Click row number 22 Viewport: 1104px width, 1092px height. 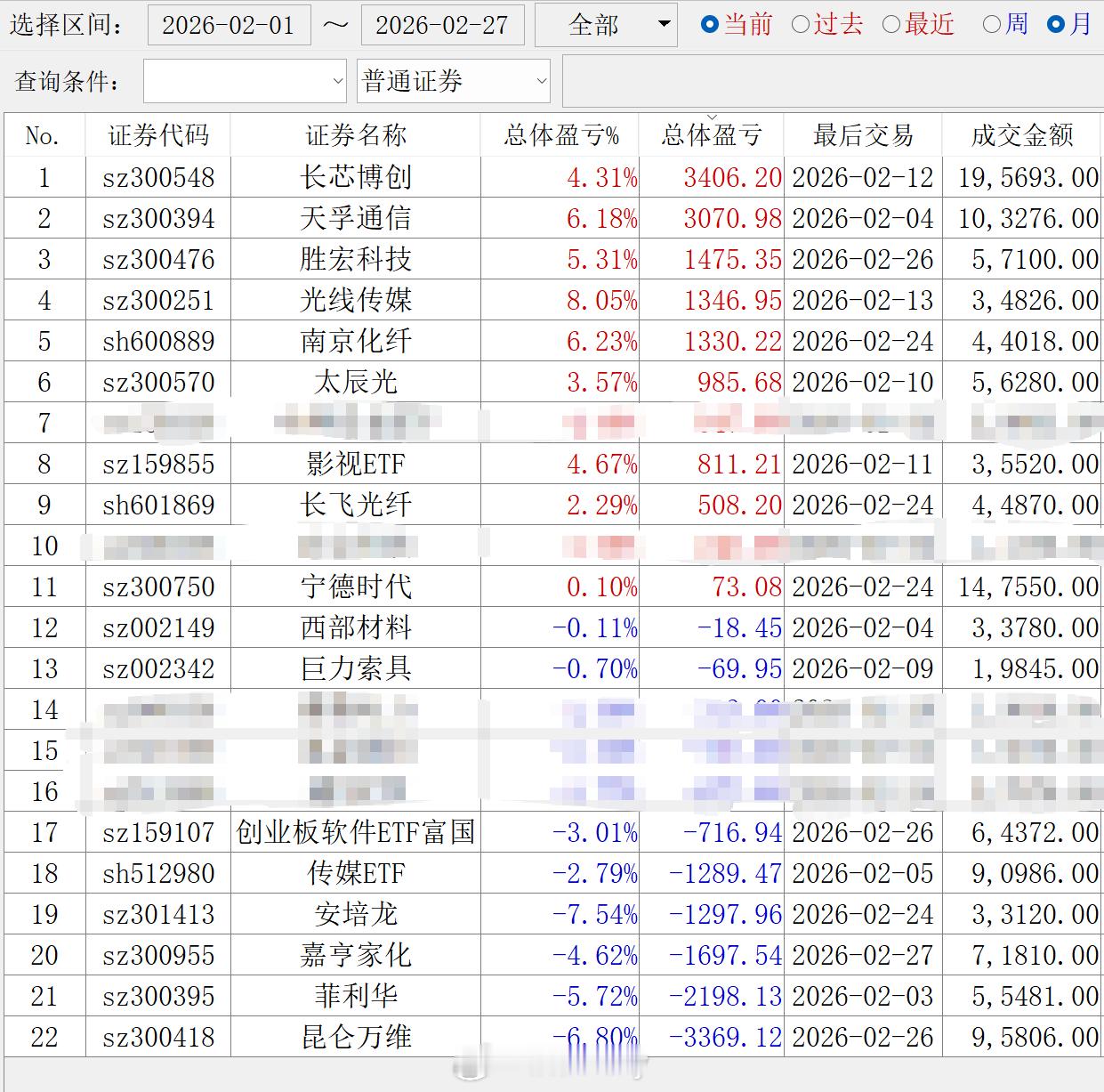(44, 1038)
